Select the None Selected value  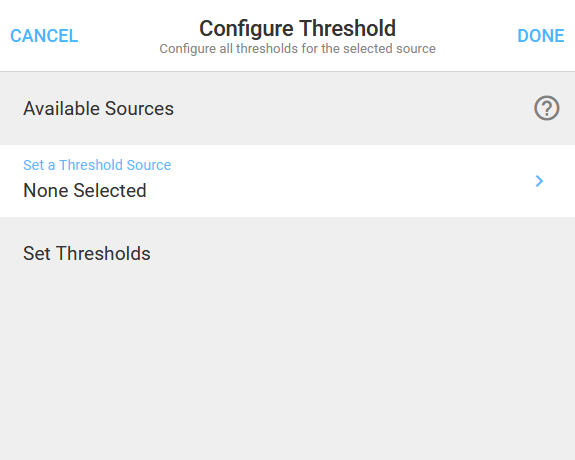pos(85,191)
